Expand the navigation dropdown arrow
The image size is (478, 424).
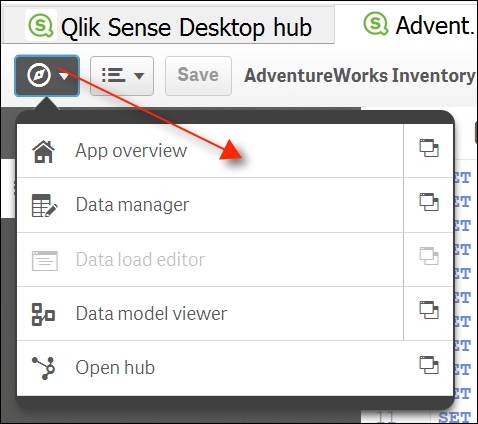(x=64, y=76)
